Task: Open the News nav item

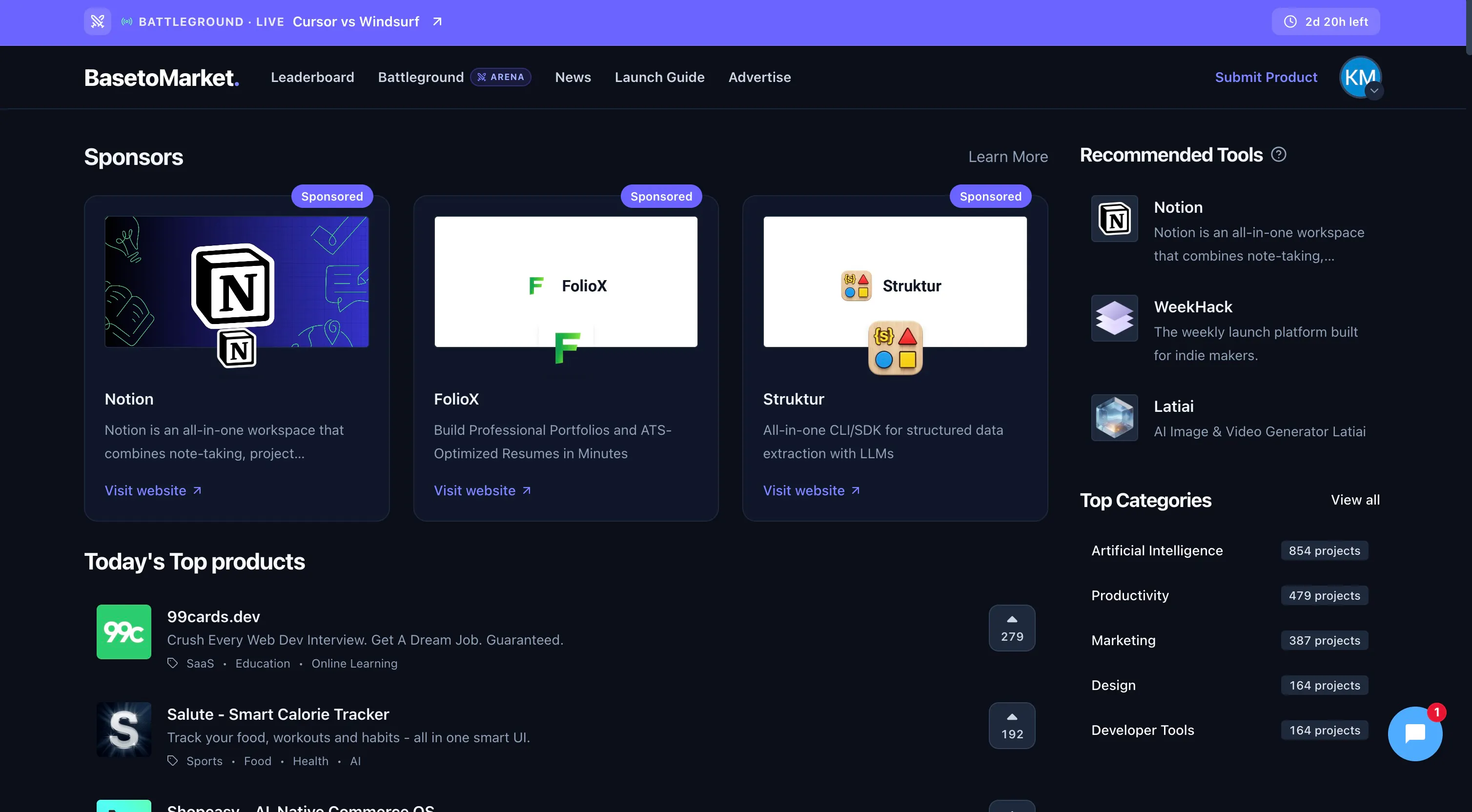Action: tap(572, 77)
